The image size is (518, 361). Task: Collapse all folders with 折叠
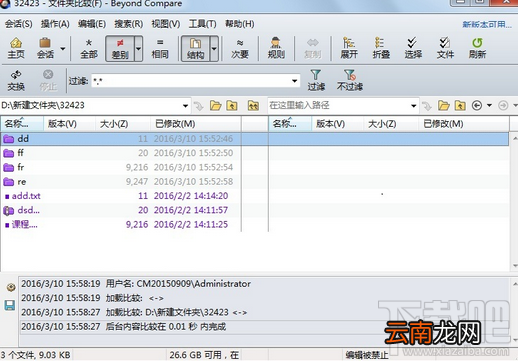[x=381, y=48]
